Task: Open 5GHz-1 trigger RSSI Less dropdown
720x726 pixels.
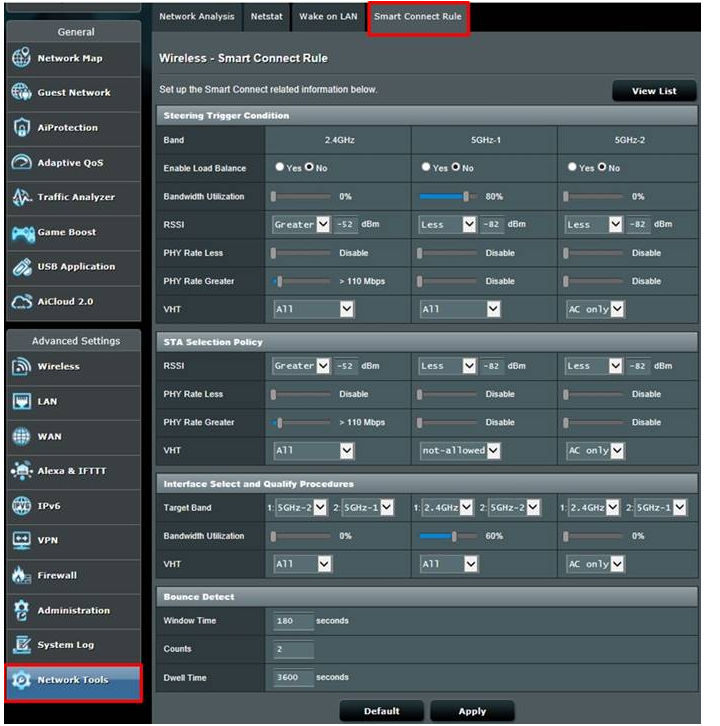Action: [447, 225]
